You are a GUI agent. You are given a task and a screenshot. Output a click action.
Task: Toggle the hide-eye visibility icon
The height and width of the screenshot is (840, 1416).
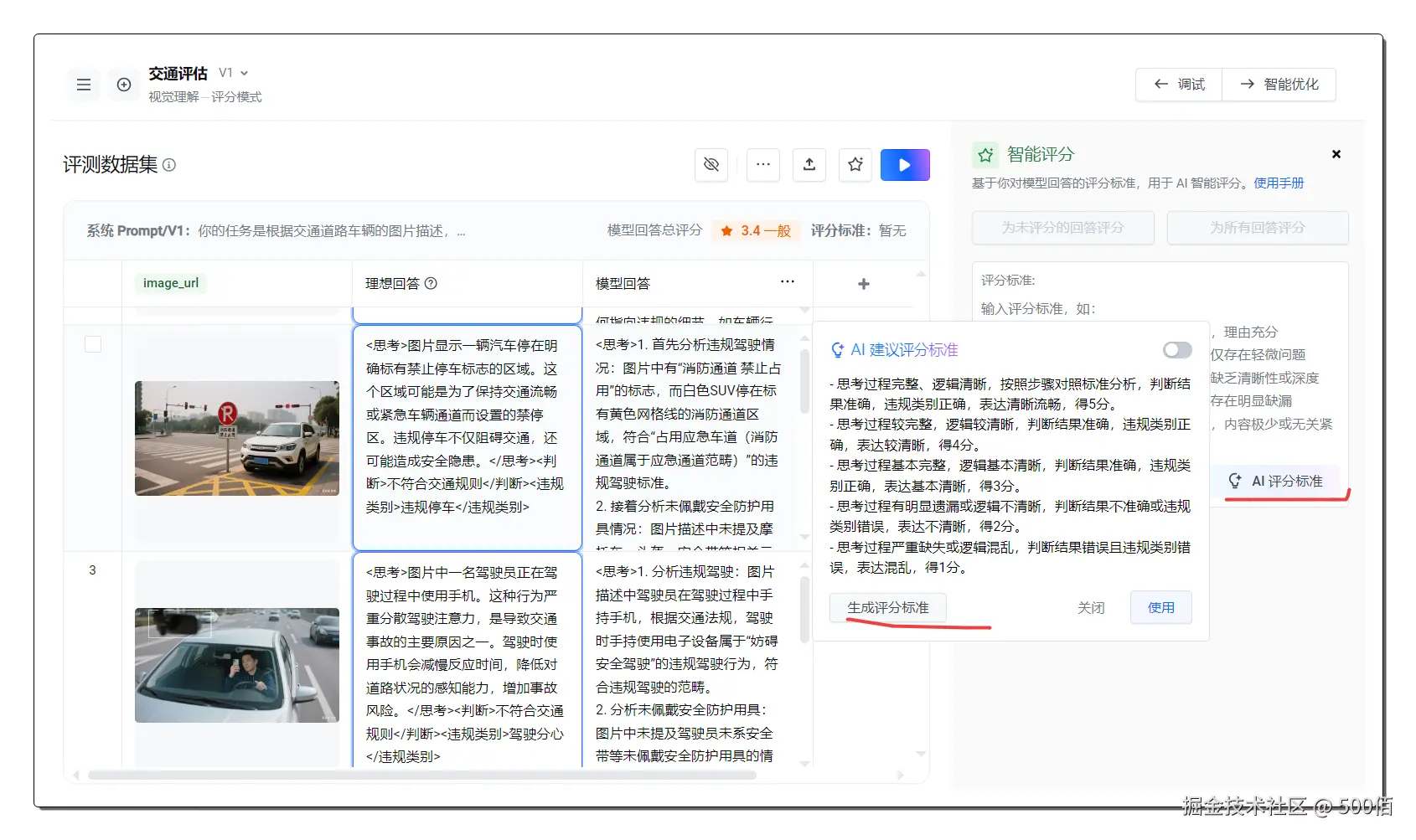pos(711,165)
